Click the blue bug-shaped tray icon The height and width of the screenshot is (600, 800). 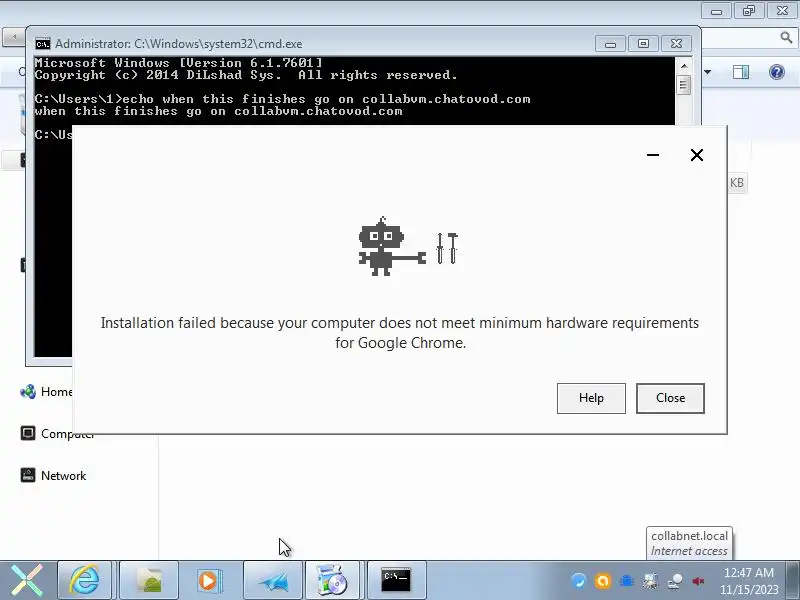tap(627, 581)
